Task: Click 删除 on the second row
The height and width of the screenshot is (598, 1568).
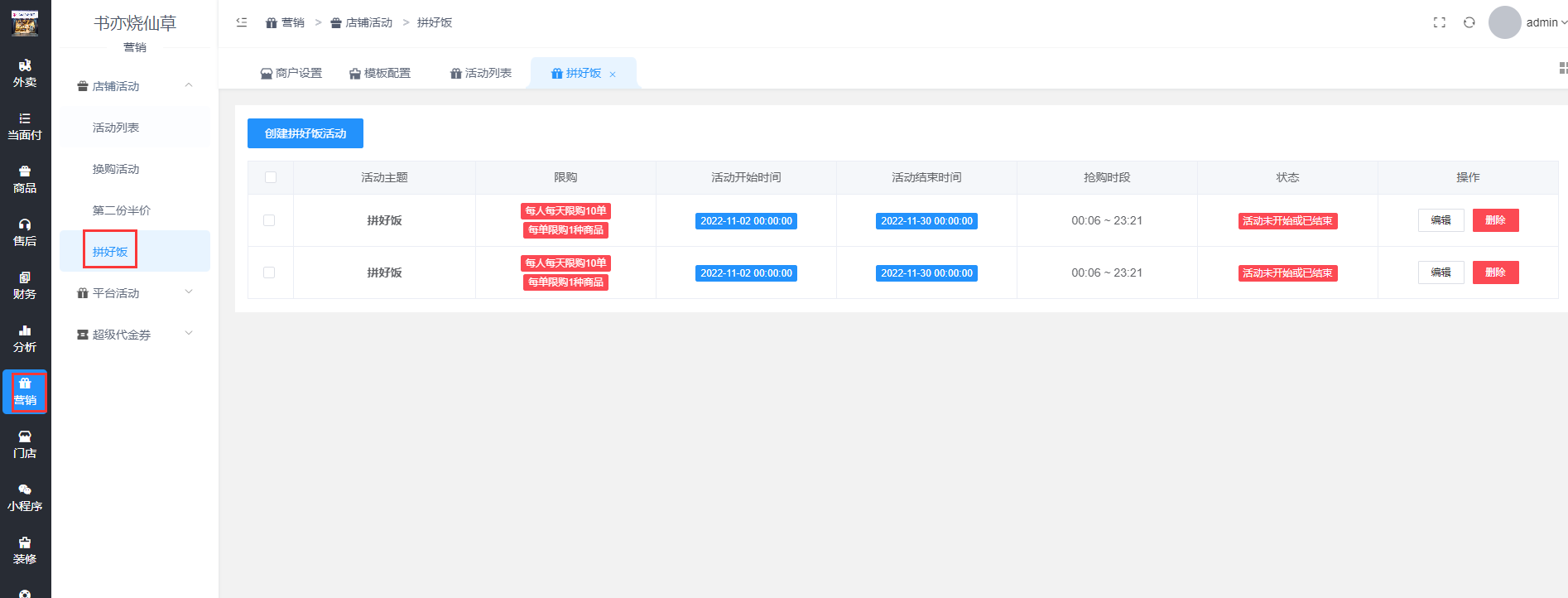Action: coord(1496,272)
